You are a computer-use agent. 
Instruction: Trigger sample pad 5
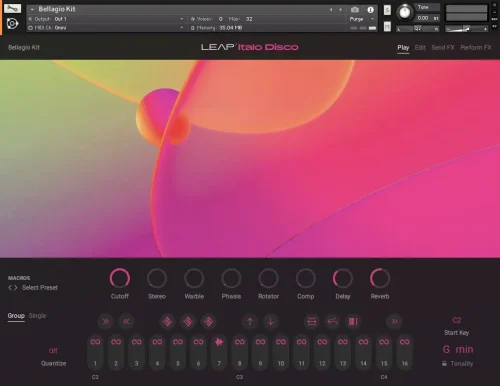pos(178,353)
